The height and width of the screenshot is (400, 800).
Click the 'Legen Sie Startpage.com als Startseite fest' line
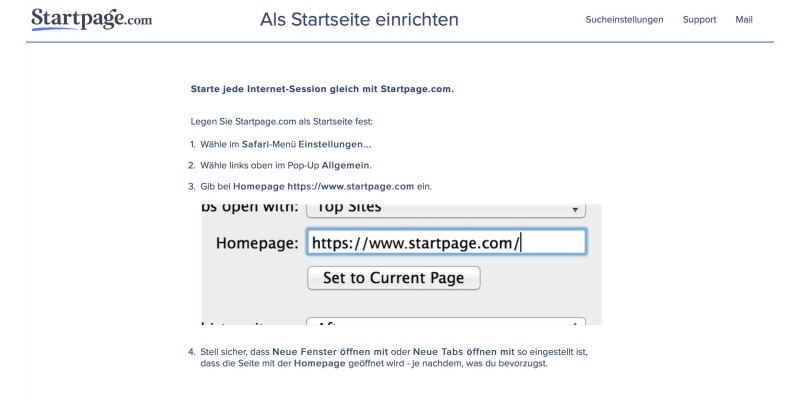point(281,121)
